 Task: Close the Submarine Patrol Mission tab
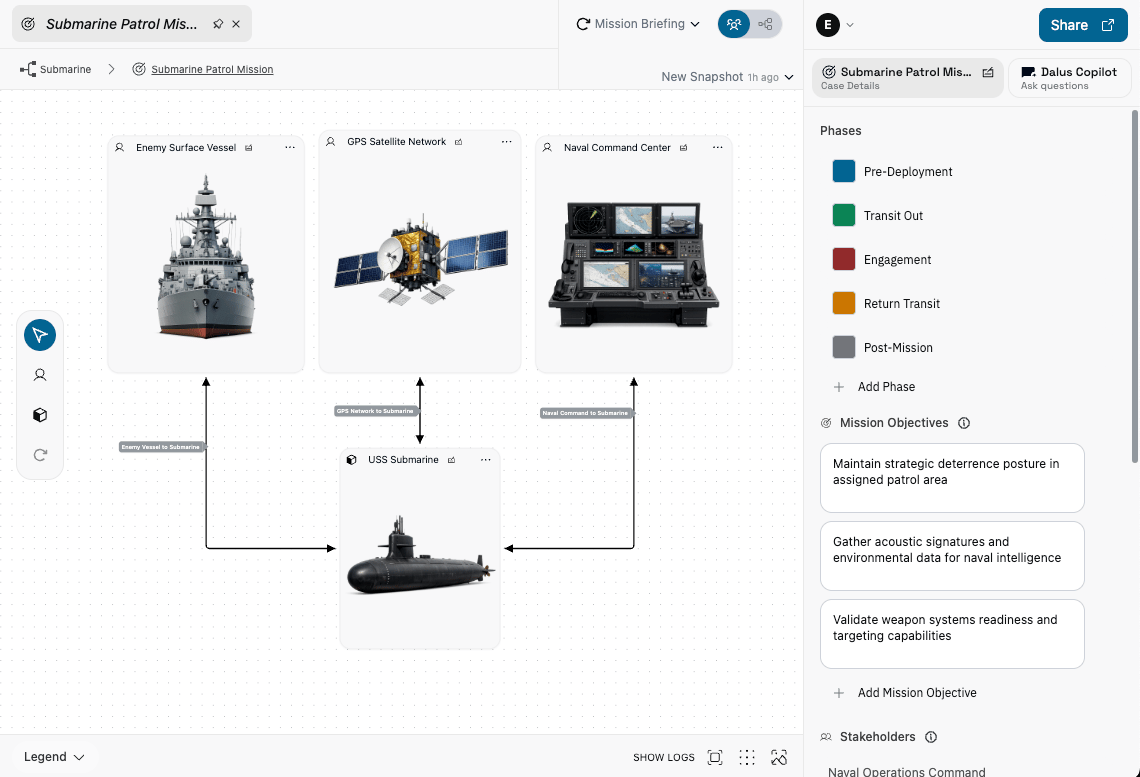236,24
